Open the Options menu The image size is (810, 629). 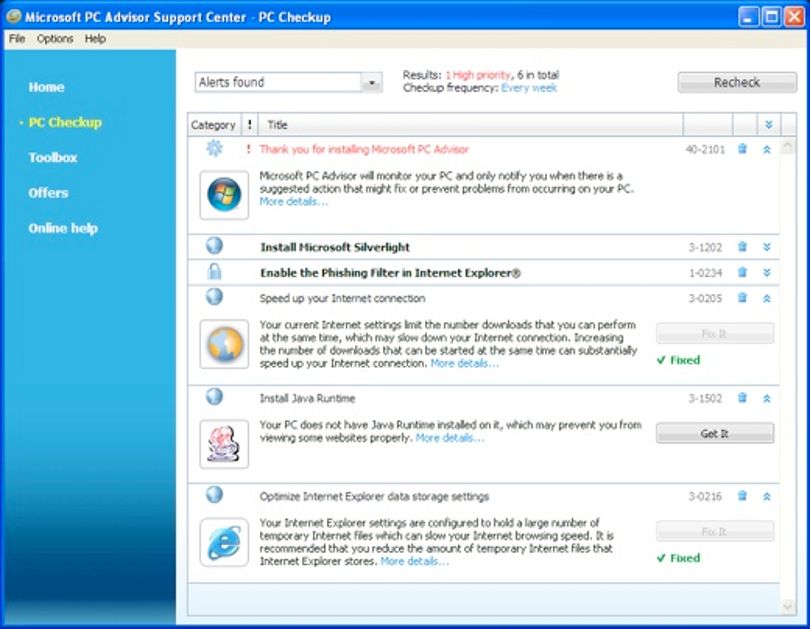(55, 39)
